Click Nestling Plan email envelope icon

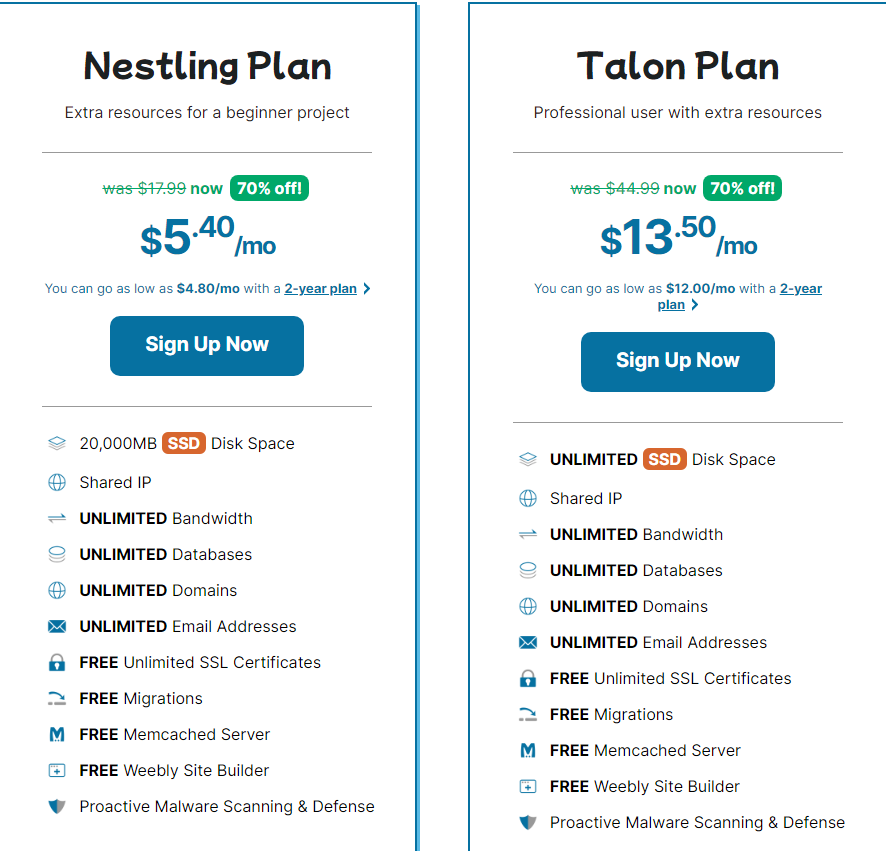tap(57, 627)
